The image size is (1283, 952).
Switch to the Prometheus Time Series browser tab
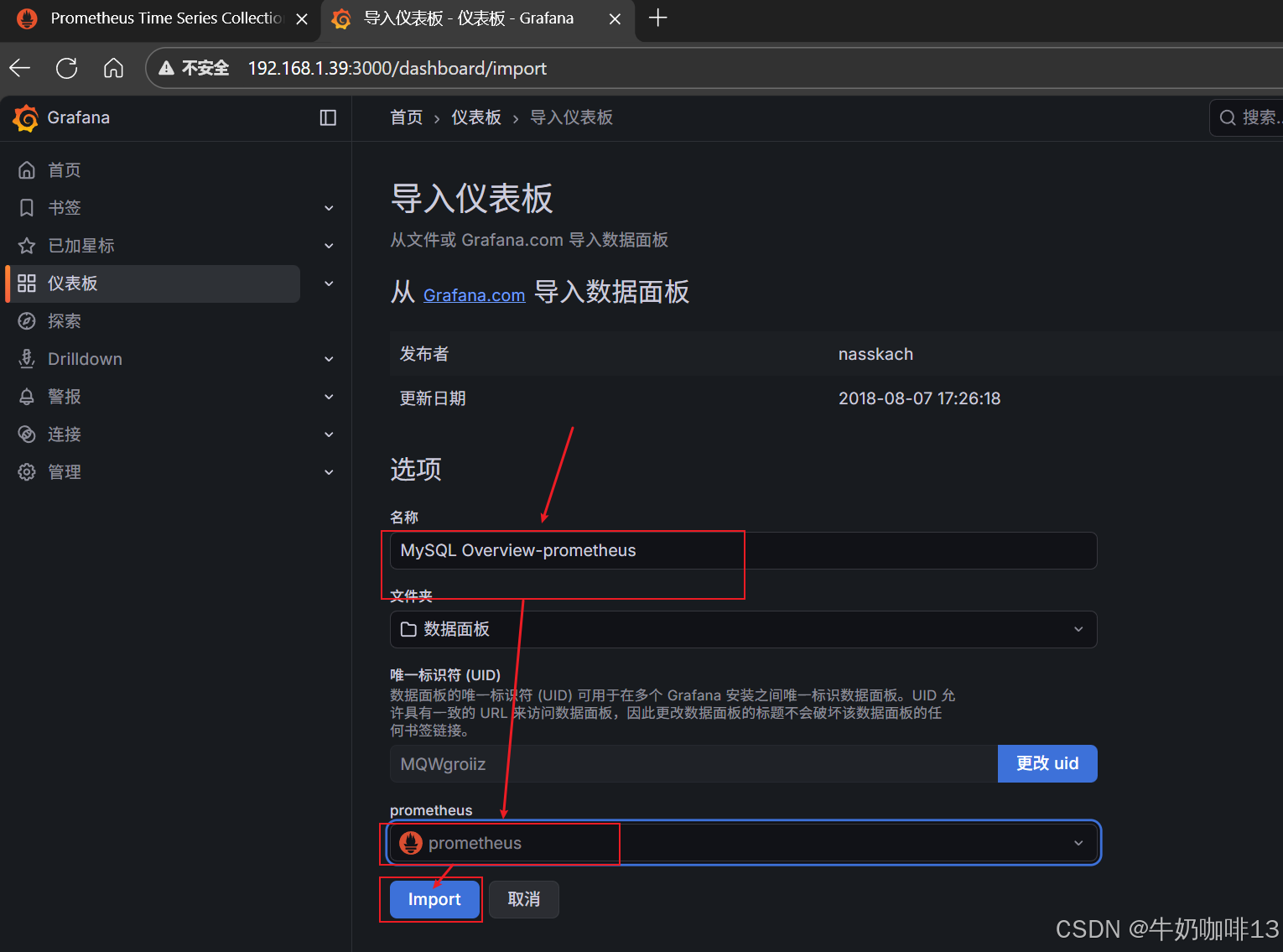click(x=159, y=18)
